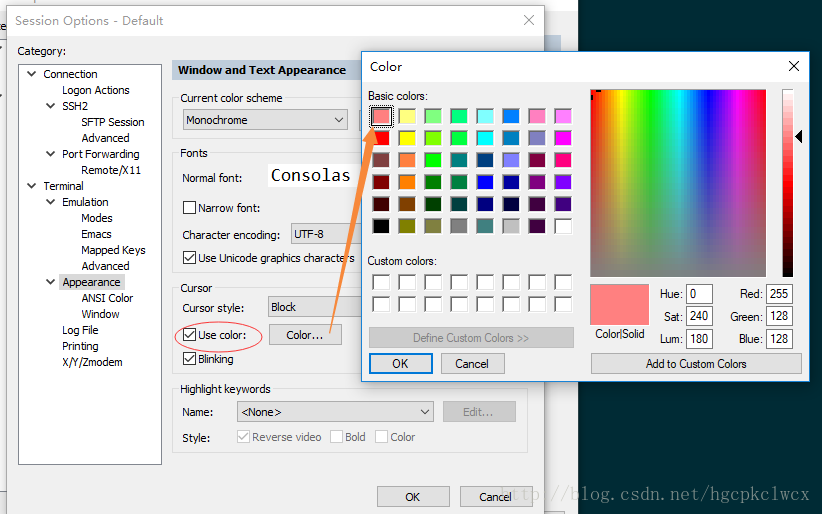Collapse the Port Forwarding tree node
Image resolution: width=822 pixels, height=514 pixels.
50,154
